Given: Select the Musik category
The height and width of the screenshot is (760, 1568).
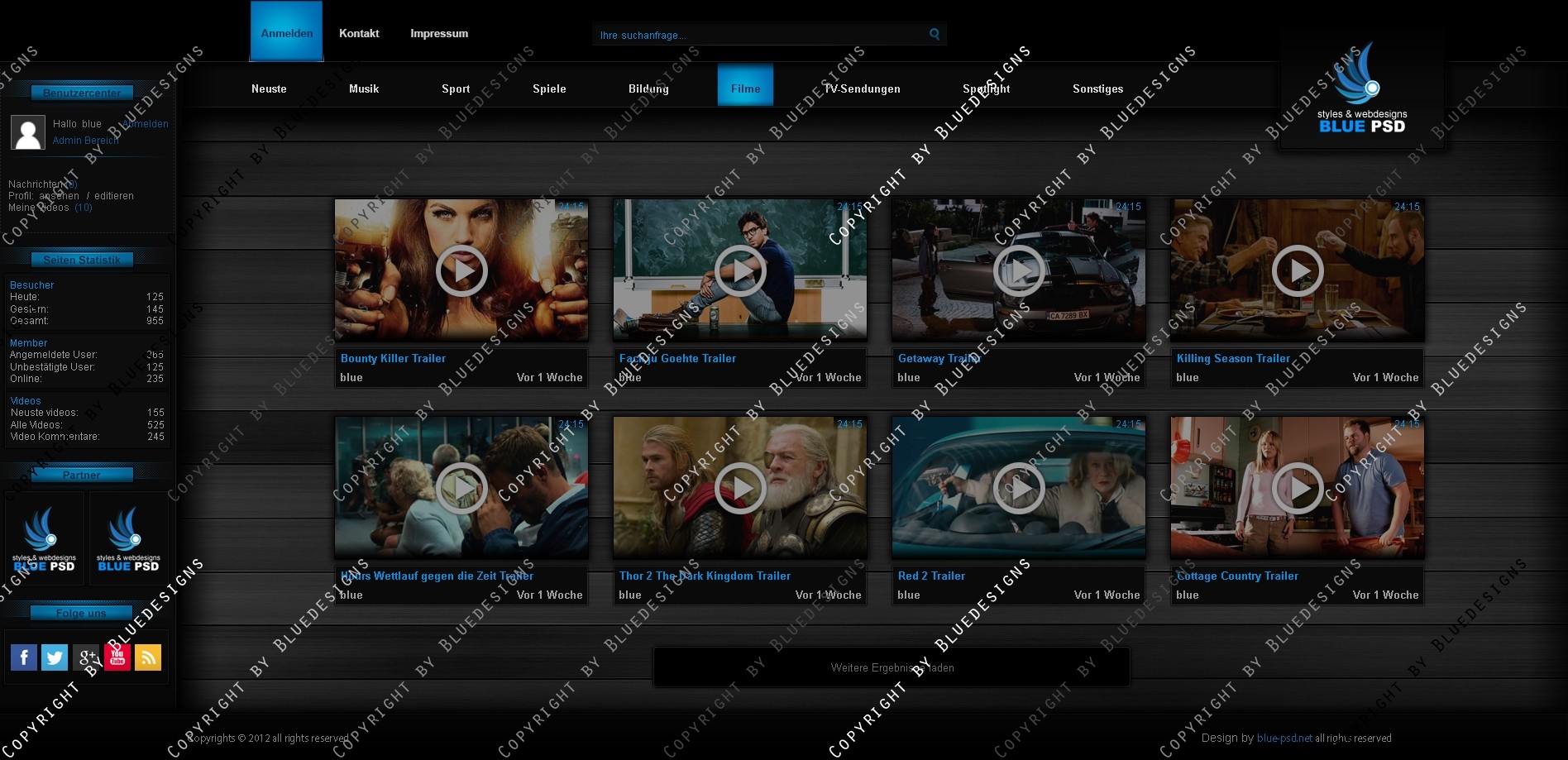Looking at the screenshot, I should 364,88.
